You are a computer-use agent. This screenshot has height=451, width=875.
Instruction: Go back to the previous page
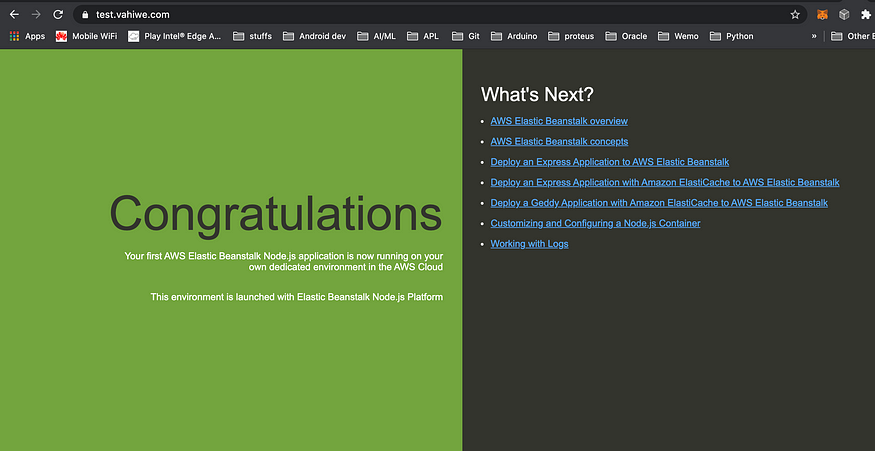[15, 15]
